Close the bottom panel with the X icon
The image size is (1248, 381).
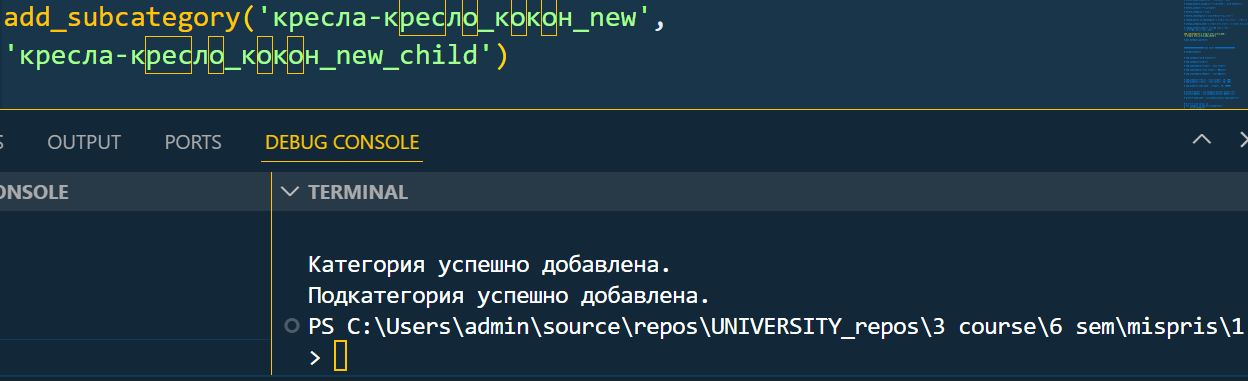click(x=1243, y=141)
